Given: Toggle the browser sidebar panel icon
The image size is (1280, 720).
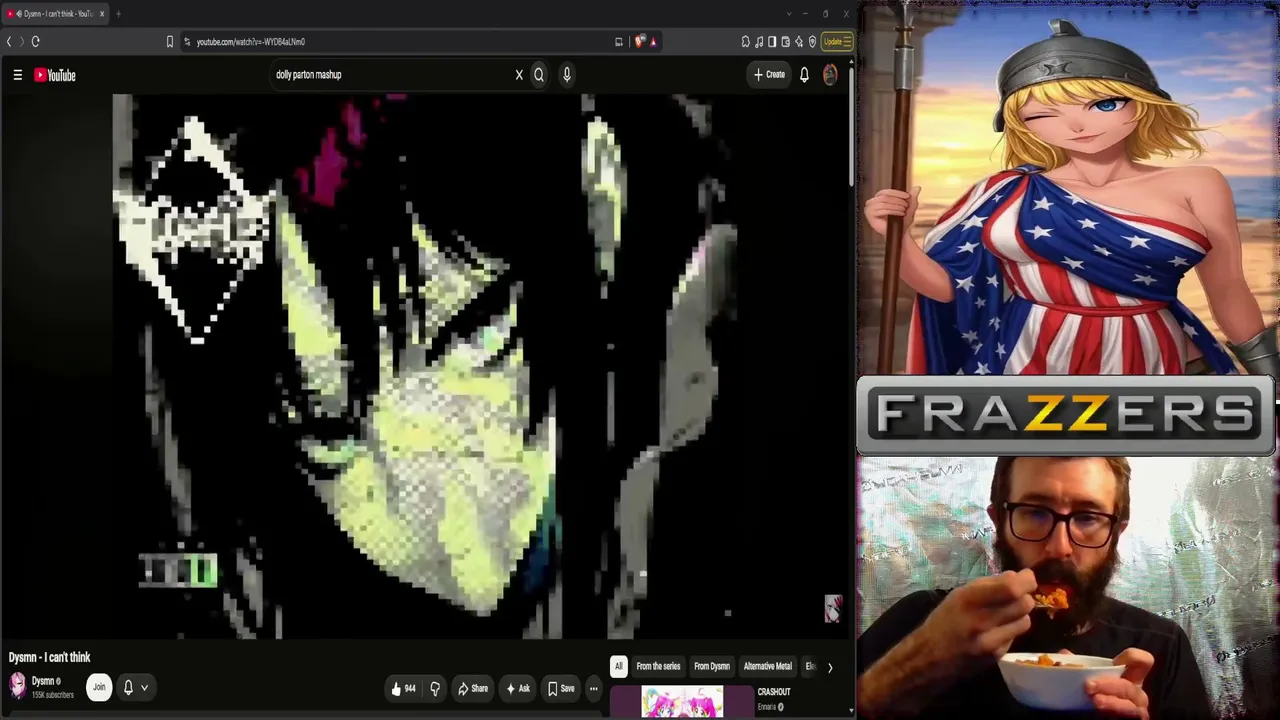Looking at the screenshot, I should click(772, 41).
